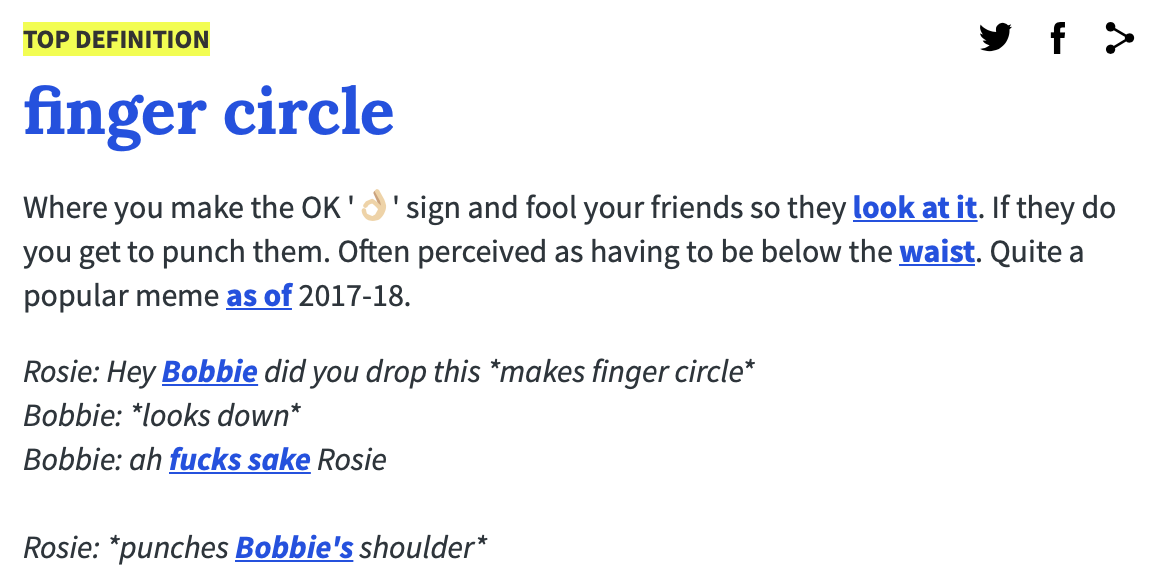Open the 'Bobbie' link in example
This screenshot has width=1172, height=586.
210,371
